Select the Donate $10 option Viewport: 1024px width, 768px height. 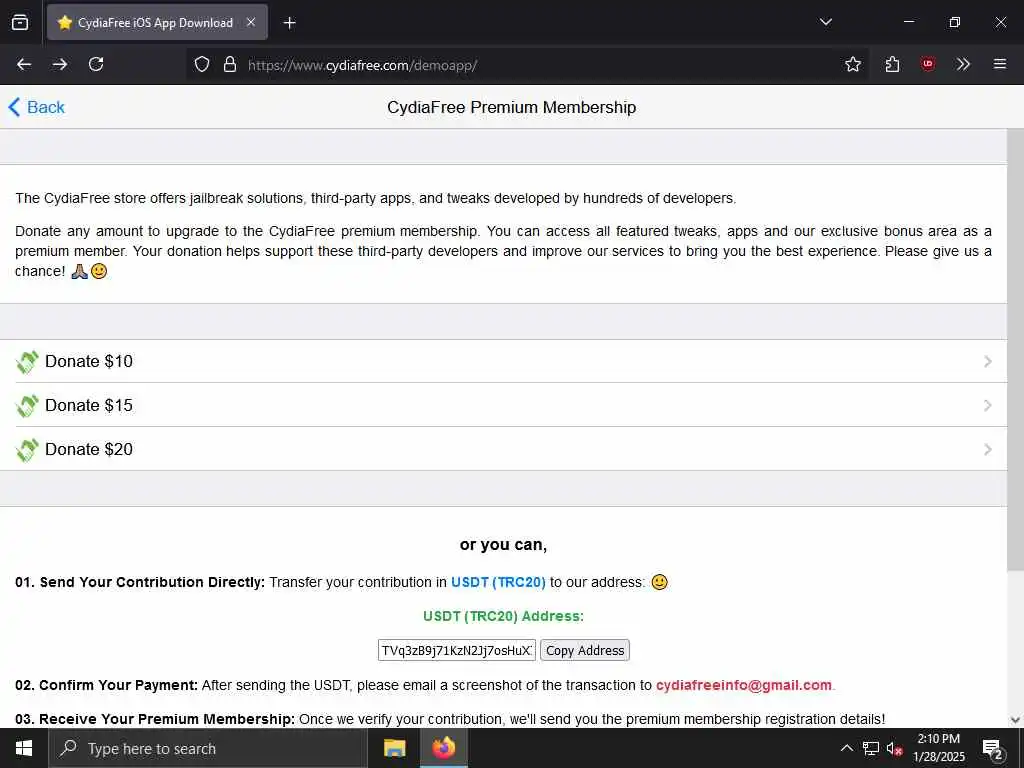click(x=503, y=361)
